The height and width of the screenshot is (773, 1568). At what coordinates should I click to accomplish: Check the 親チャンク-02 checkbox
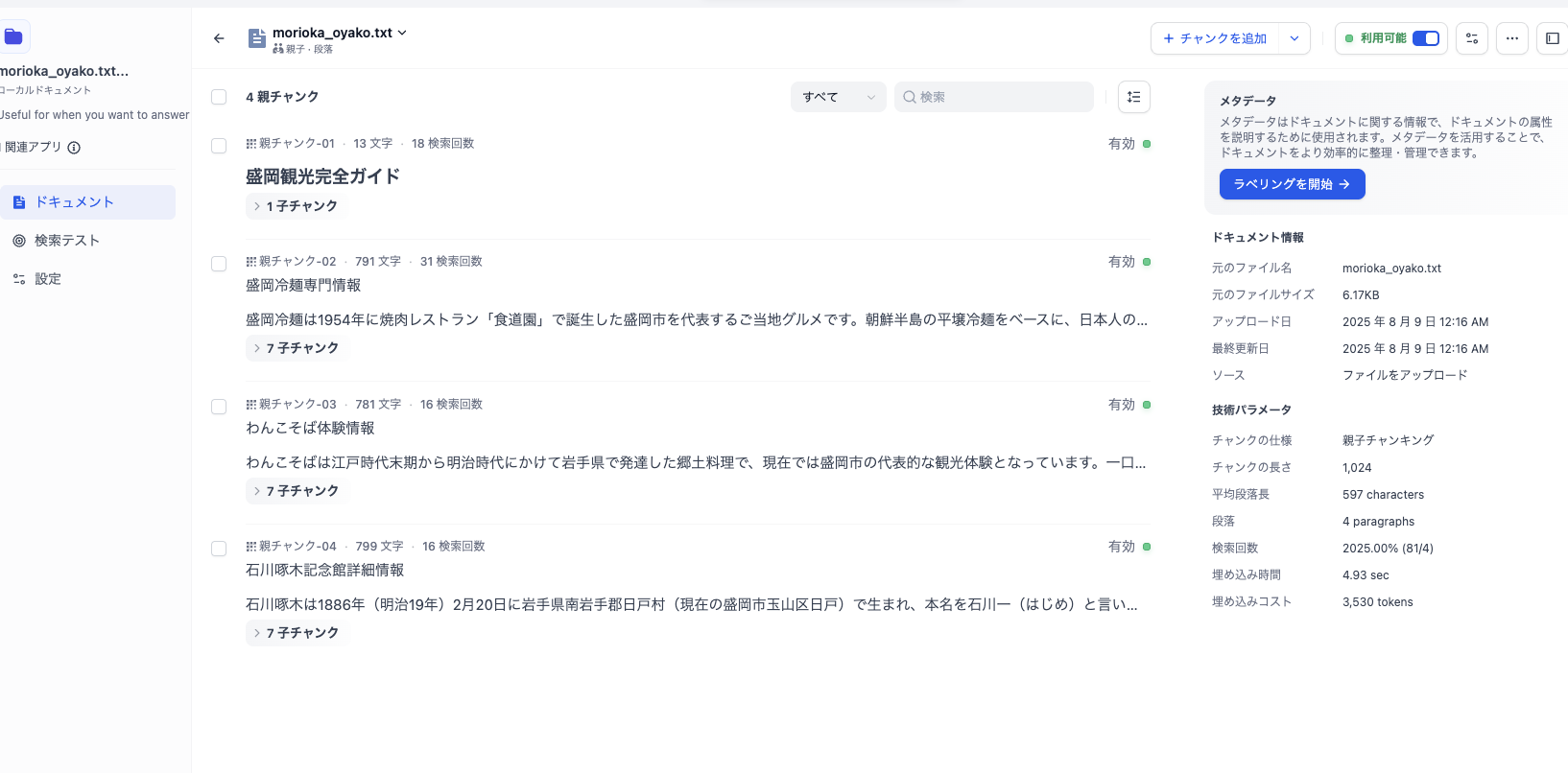[219, 264]
